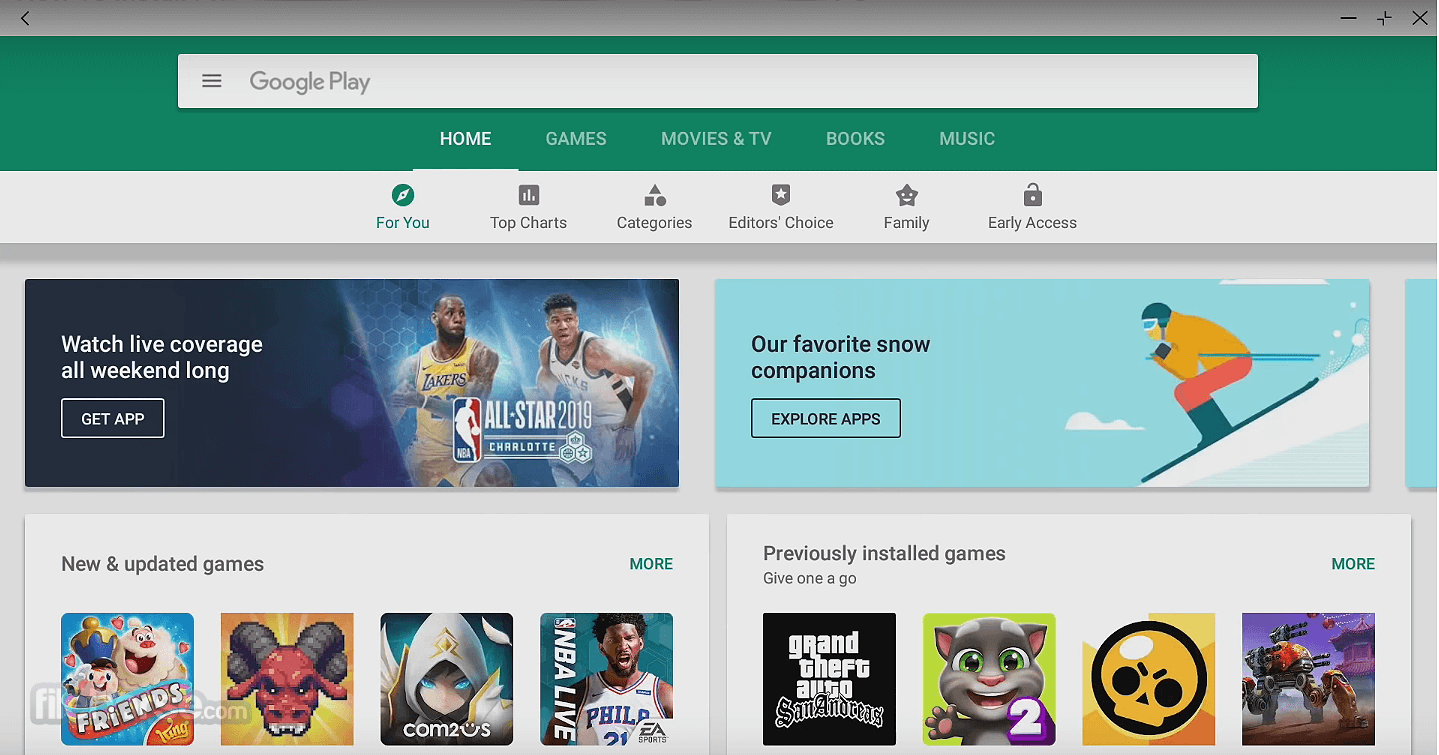Focus the Google Play search field
1439x755 pixels.
[718, 81]
